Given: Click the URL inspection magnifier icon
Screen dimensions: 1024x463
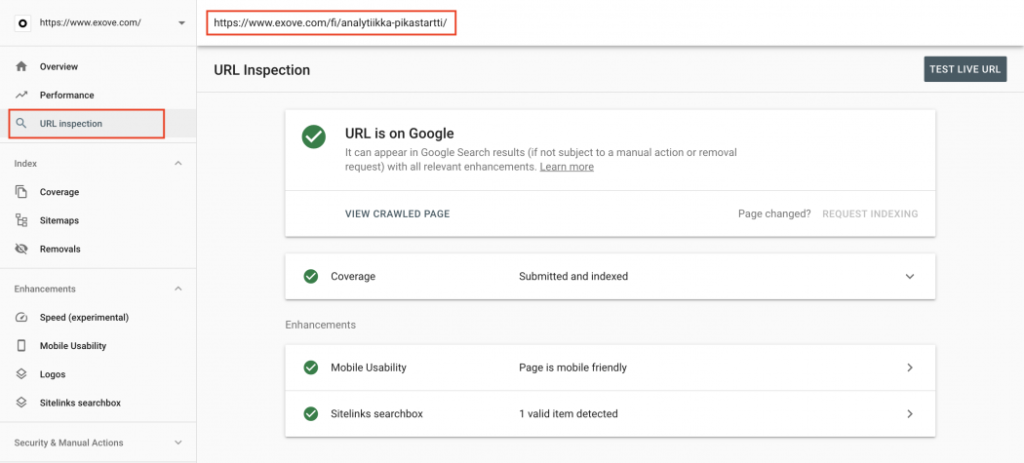Looking at the screenshot, I should pyautogui.click(x=22, y=123).
